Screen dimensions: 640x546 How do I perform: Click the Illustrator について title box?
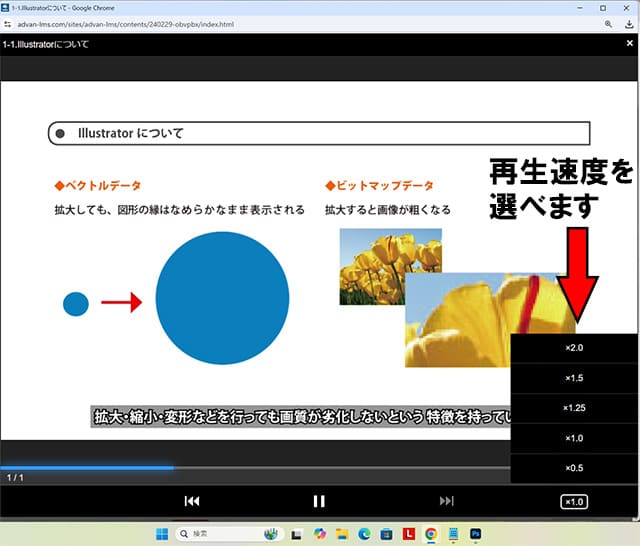click(x=319, y=133)
